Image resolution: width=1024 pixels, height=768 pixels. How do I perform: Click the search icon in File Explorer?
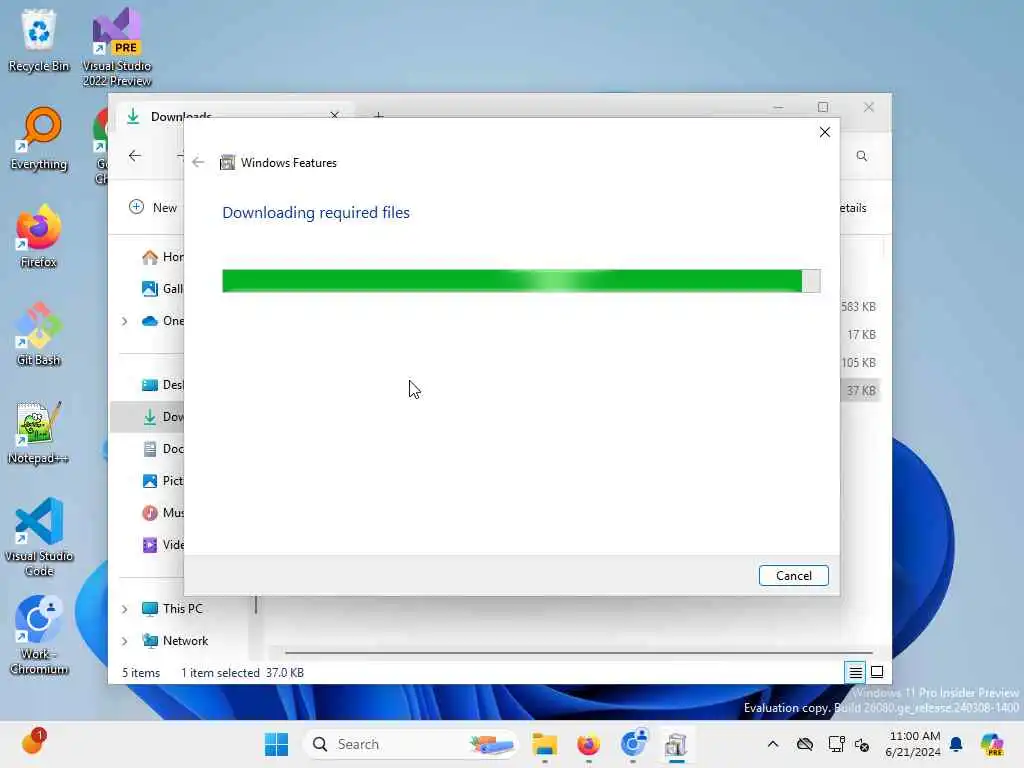pos(861,155)
